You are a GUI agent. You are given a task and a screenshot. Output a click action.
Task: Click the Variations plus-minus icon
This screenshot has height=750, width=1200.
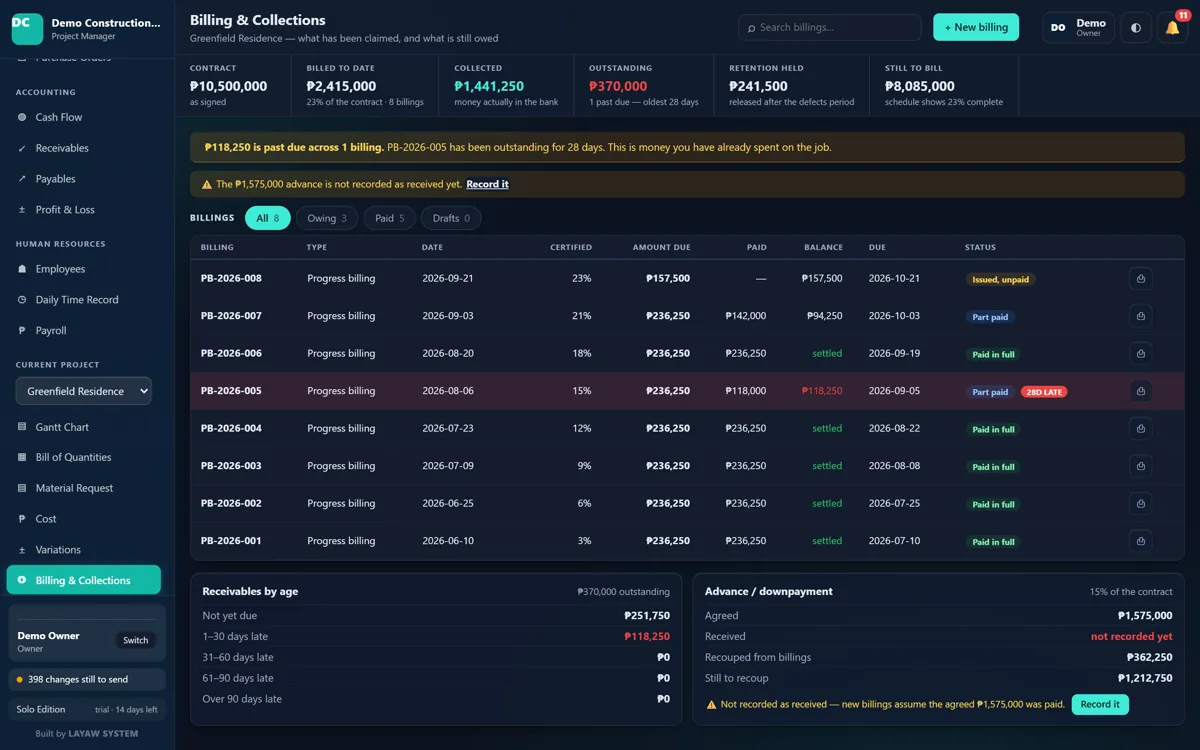[22, 550]
